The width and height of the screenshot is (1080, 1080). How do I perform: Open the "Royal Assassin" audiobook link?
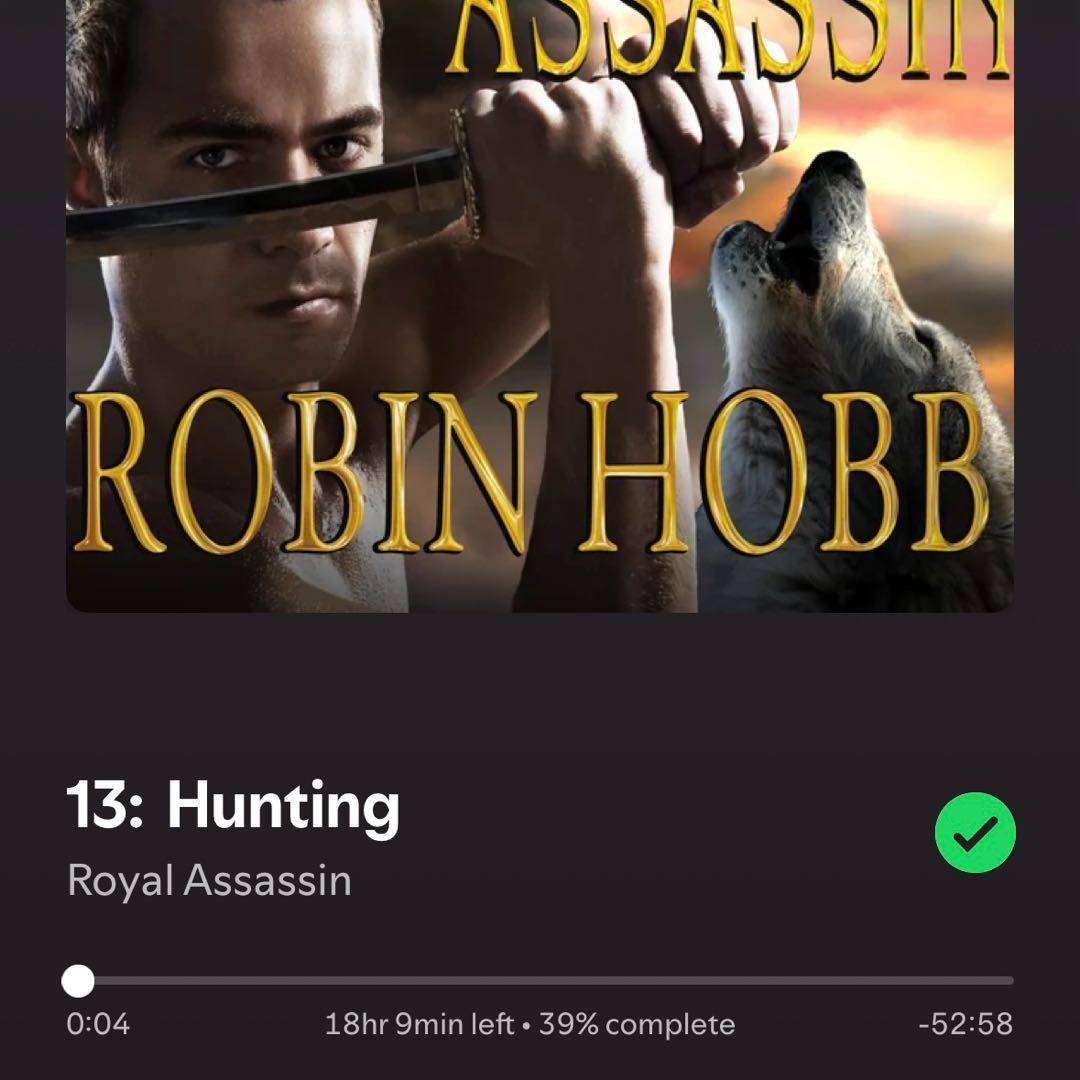[x=209, y=880]
